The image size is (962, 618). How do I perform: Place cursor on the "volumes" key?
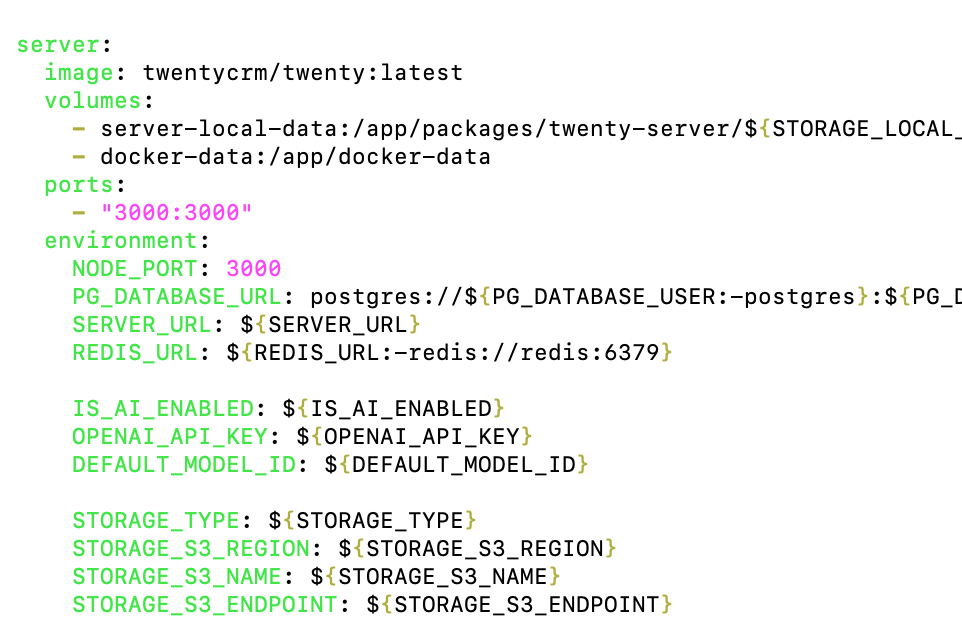(93, 101)
